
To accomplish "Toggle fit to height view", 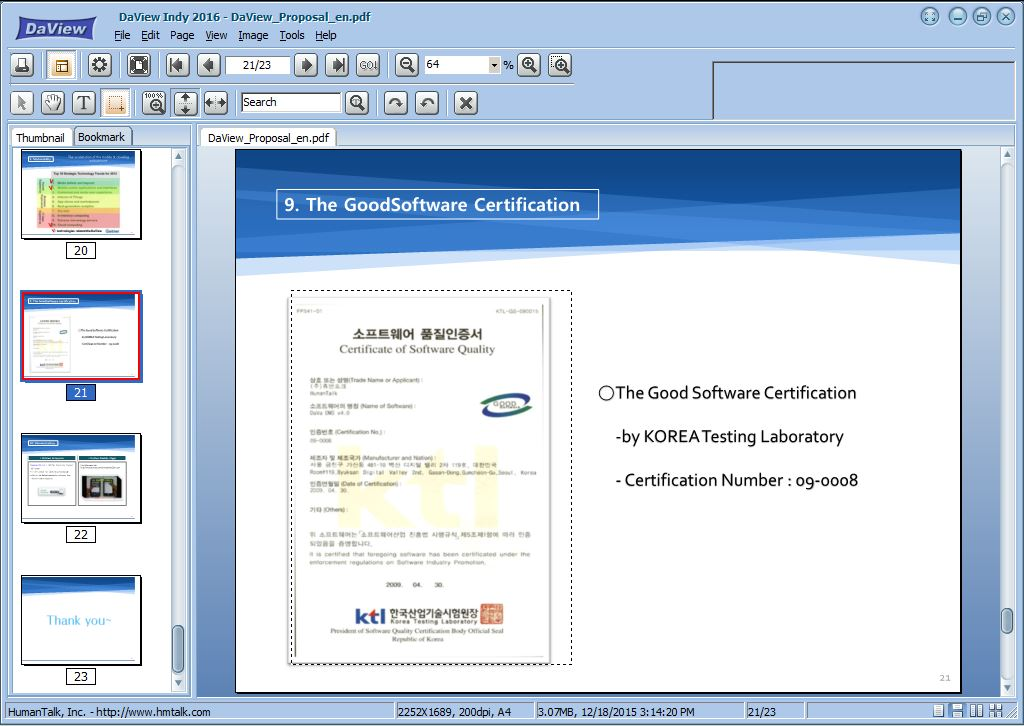I will tap(185, 103).
